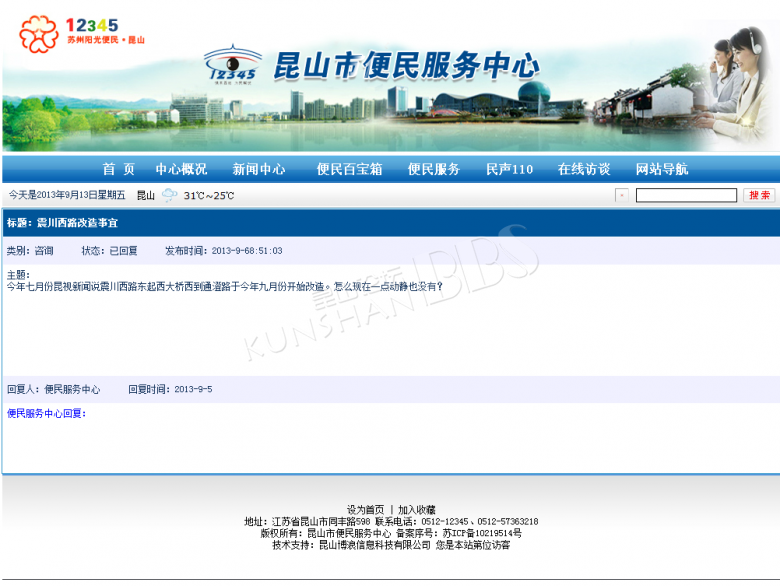This screenshot has height=586, width=780.
Task: Click the cloudy weather icon beside 昆山
Action: click(169, 195)
